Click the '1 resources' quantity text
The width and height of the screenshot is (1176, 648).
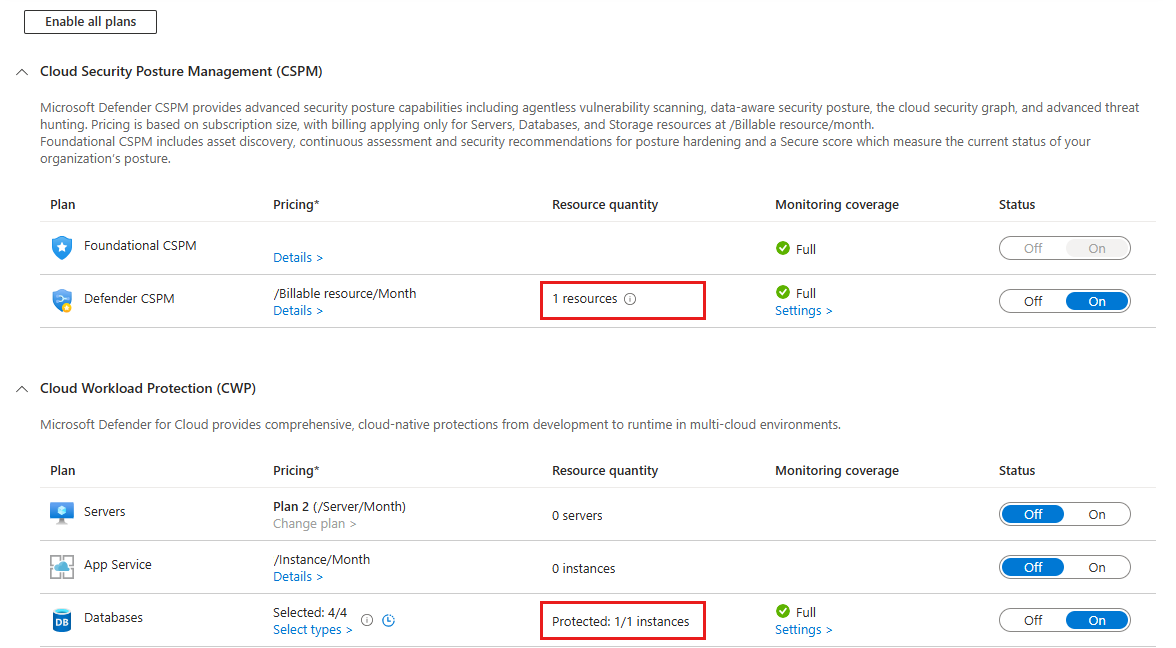[x=584, y=298]
